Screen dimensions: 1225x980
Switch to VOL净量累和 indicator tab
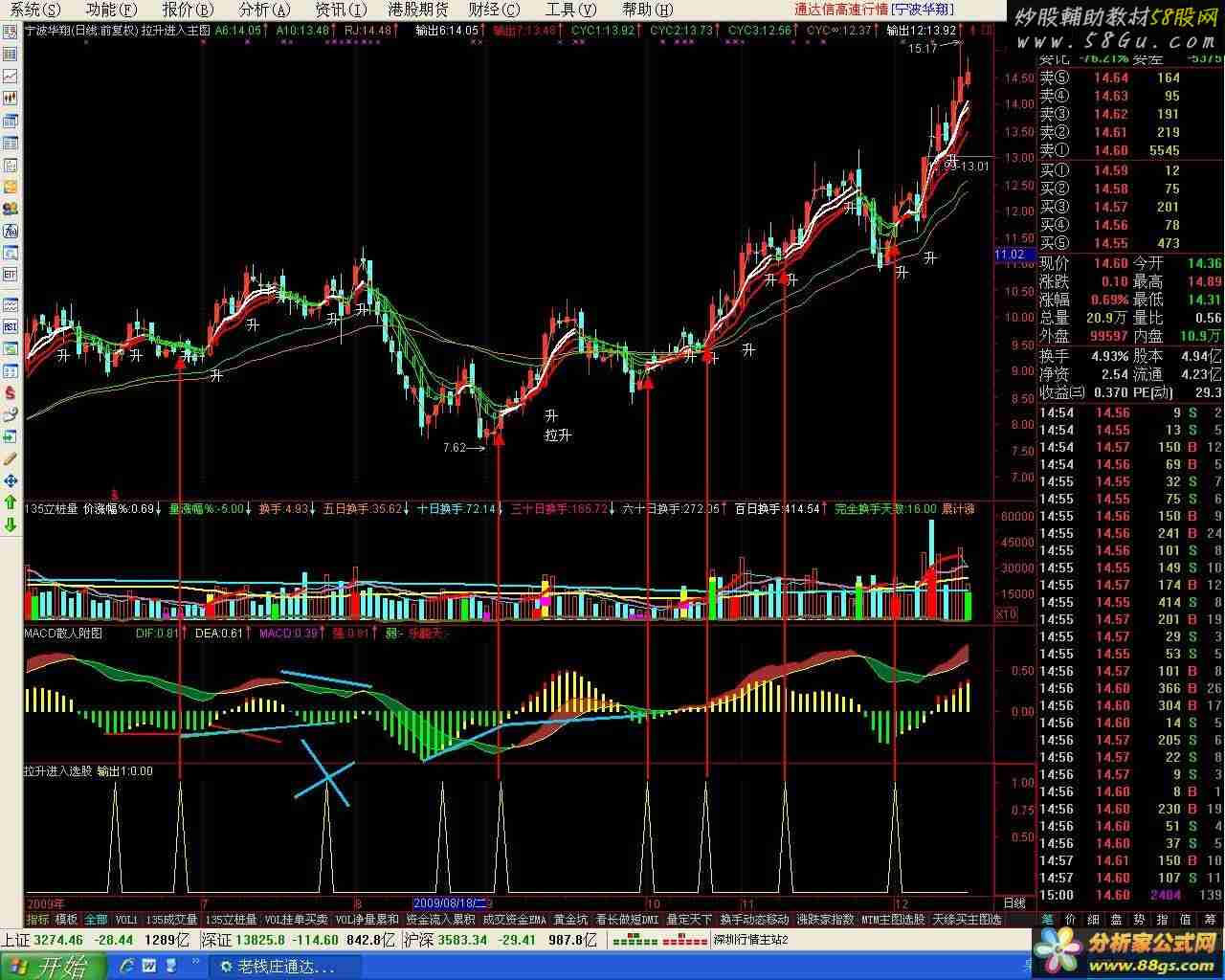367,919
